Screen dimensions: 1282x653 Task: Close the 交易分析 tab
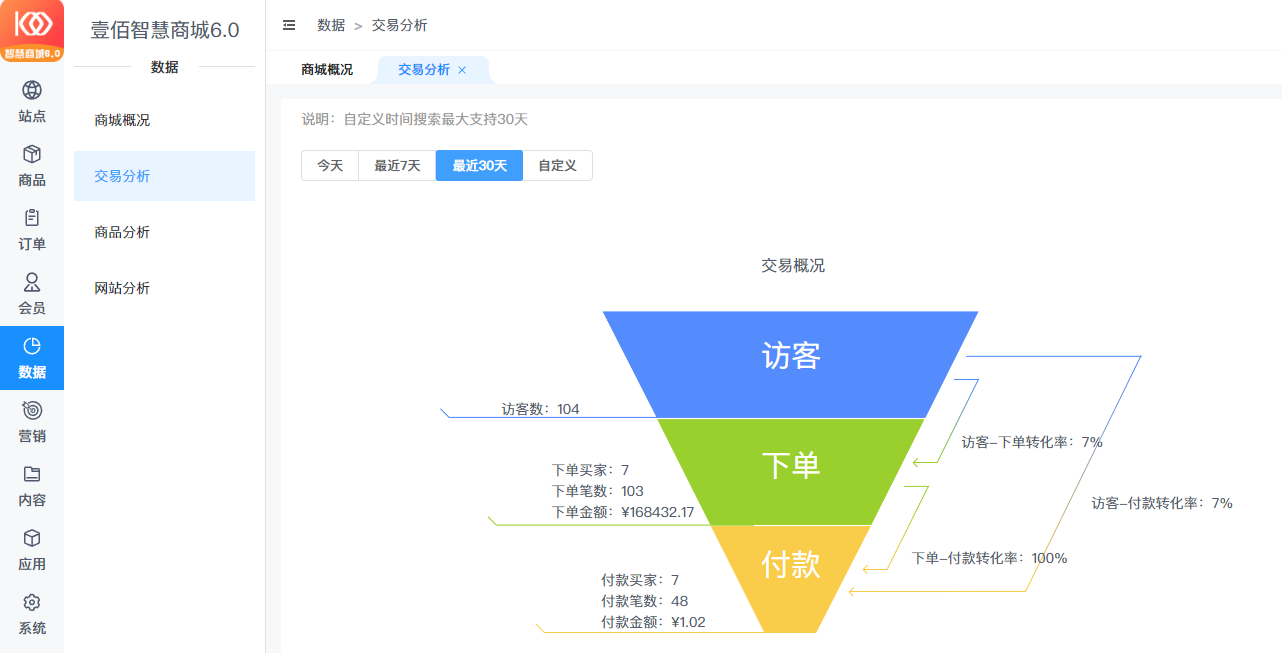[x=462, y=70]
